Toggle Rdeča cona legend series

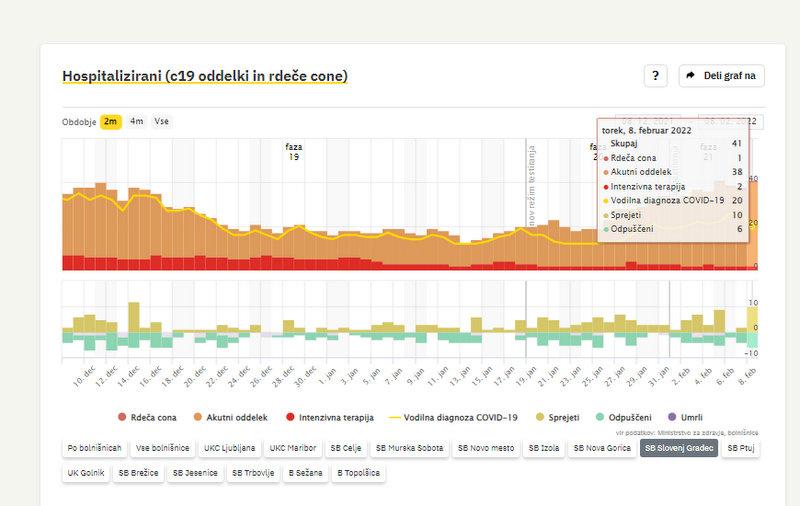[148, 416]
